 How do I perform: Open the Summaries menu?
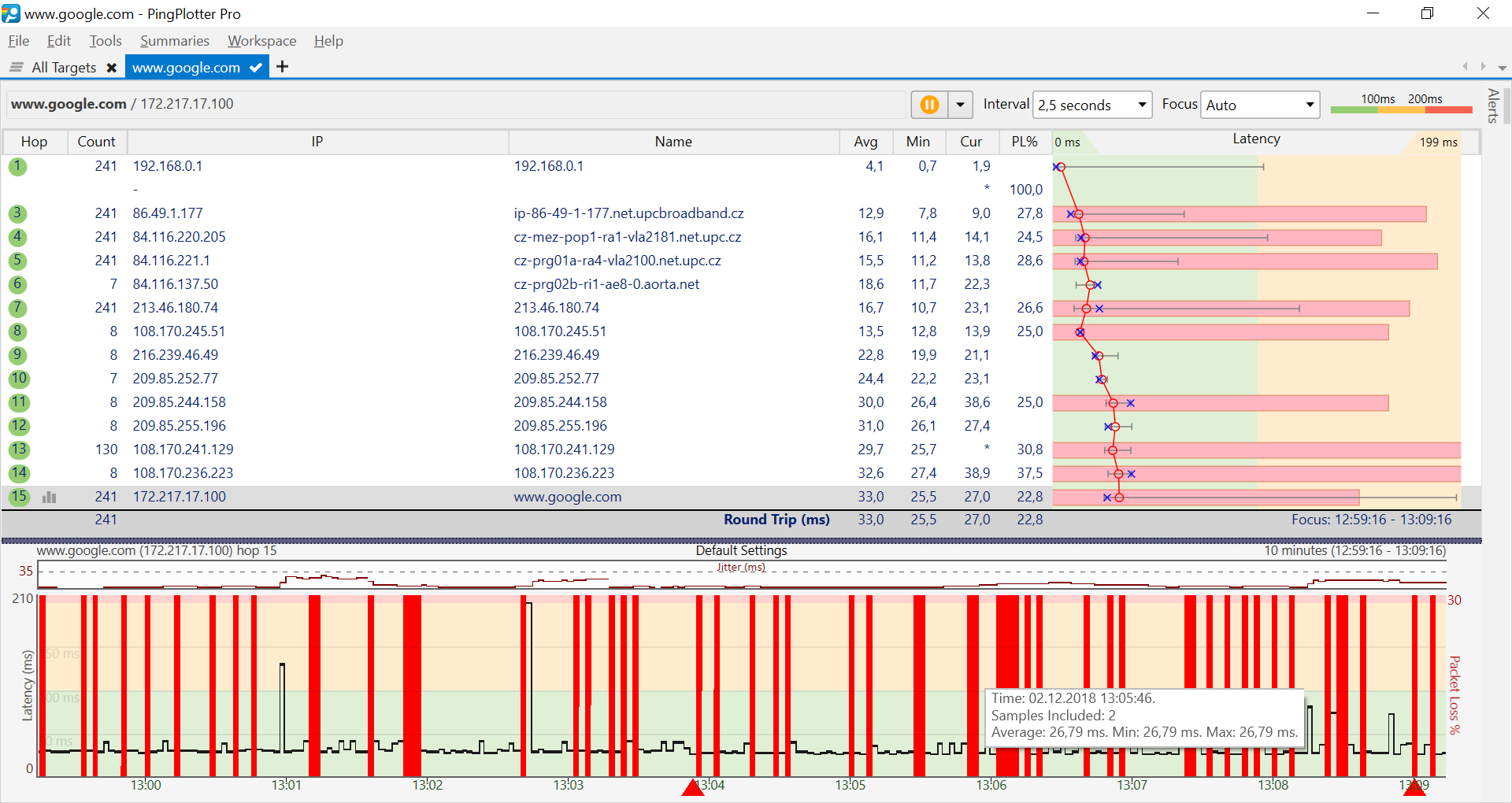[x=175, y=41]
